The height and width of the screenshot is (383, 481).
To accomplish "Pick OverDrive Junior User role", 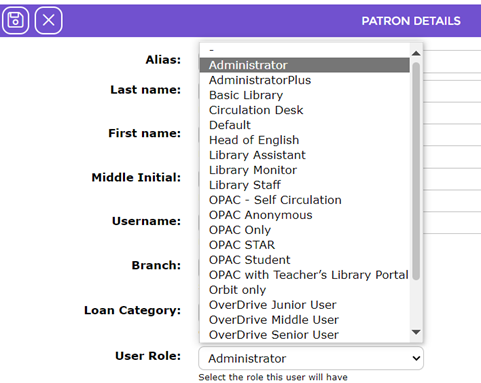I will (305, 305).
